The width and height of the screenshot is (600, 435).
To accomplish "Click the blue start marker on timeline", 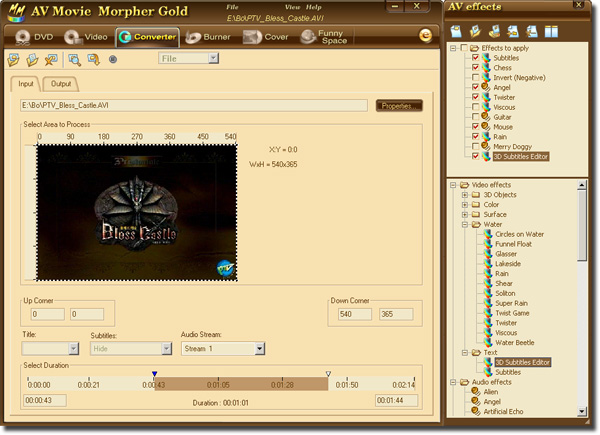I will point(155,374).
